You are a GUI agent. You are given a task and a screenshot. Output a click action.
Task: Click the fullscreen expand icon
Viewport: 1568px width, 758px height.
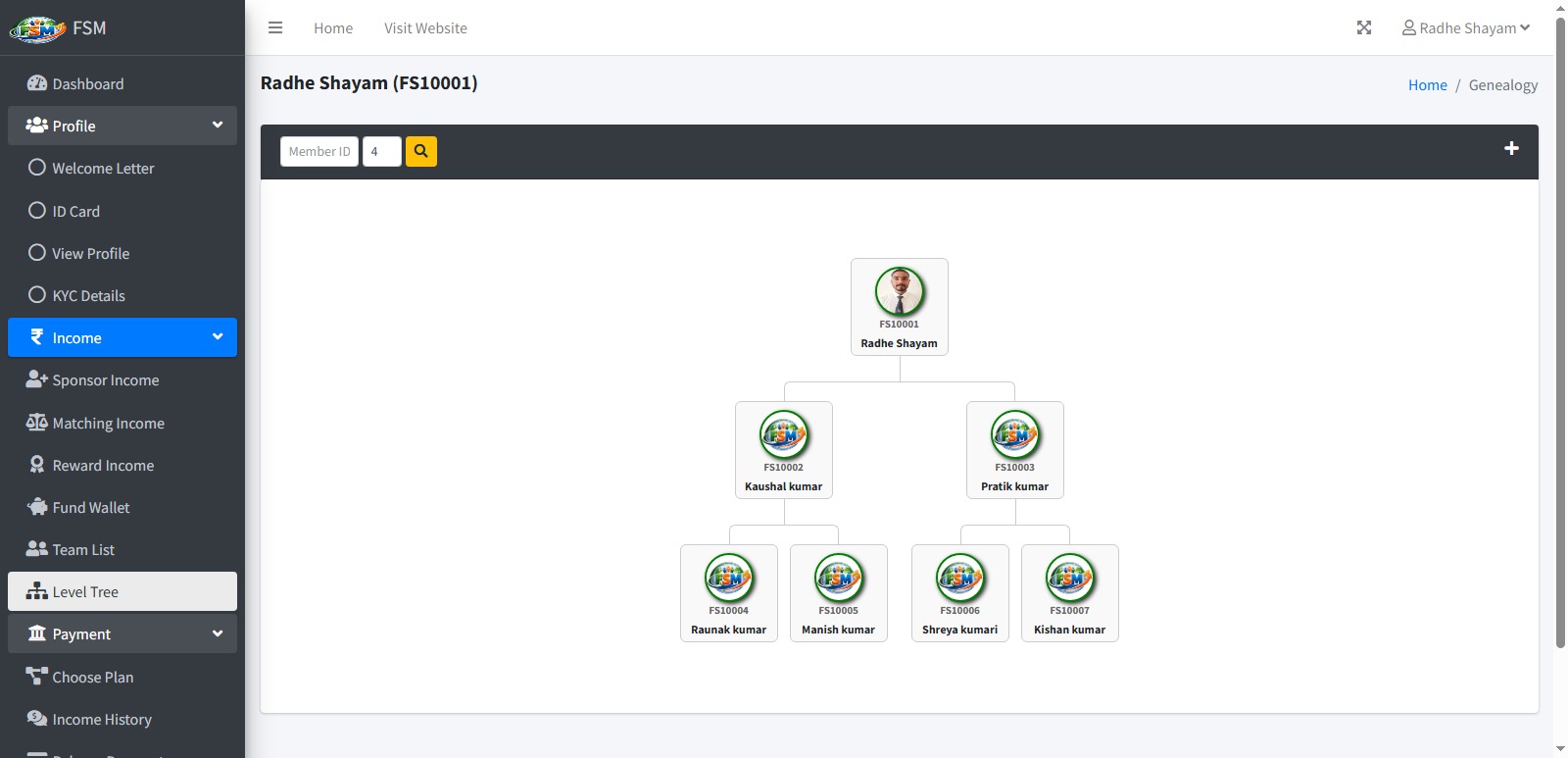click(1363, 28)
